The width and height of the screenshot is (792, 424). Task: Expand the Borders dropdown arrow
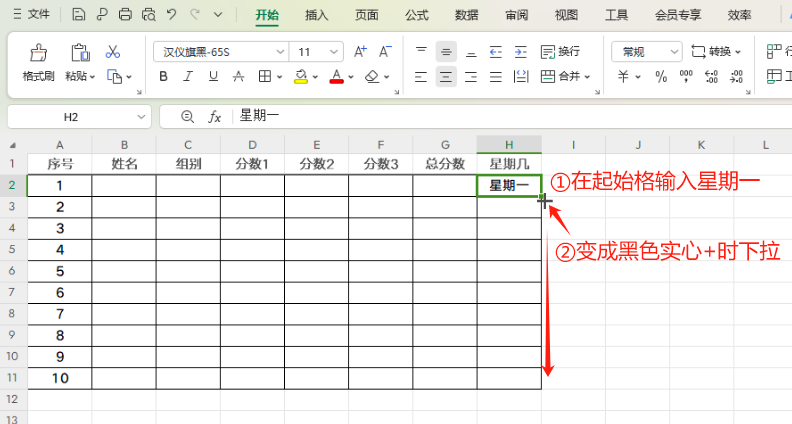point(279,77)
